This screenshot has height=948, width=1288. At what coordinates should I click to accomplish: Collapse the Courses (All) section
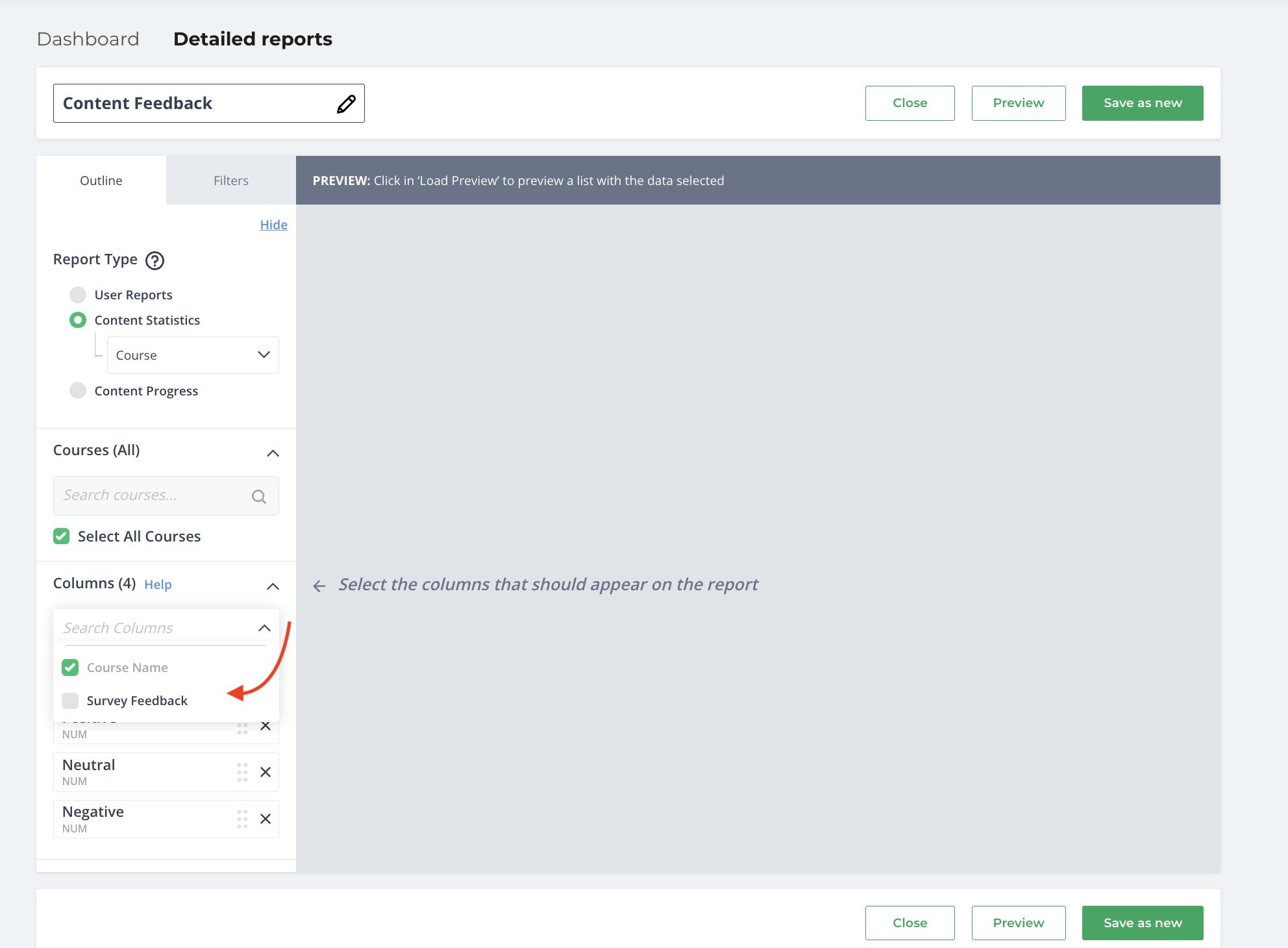pyautogui.click(x=273, y=453)
